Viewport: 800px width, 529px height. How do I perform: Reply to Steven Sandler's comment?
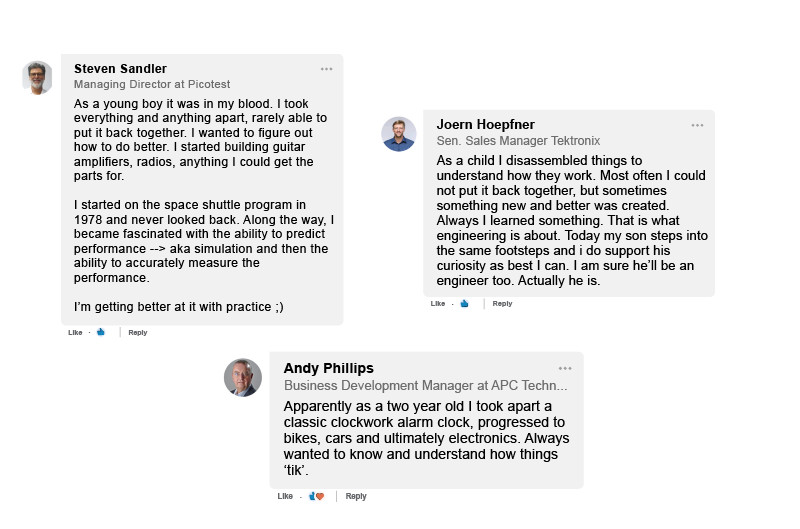pyautogui.click(x=137, y=332)
